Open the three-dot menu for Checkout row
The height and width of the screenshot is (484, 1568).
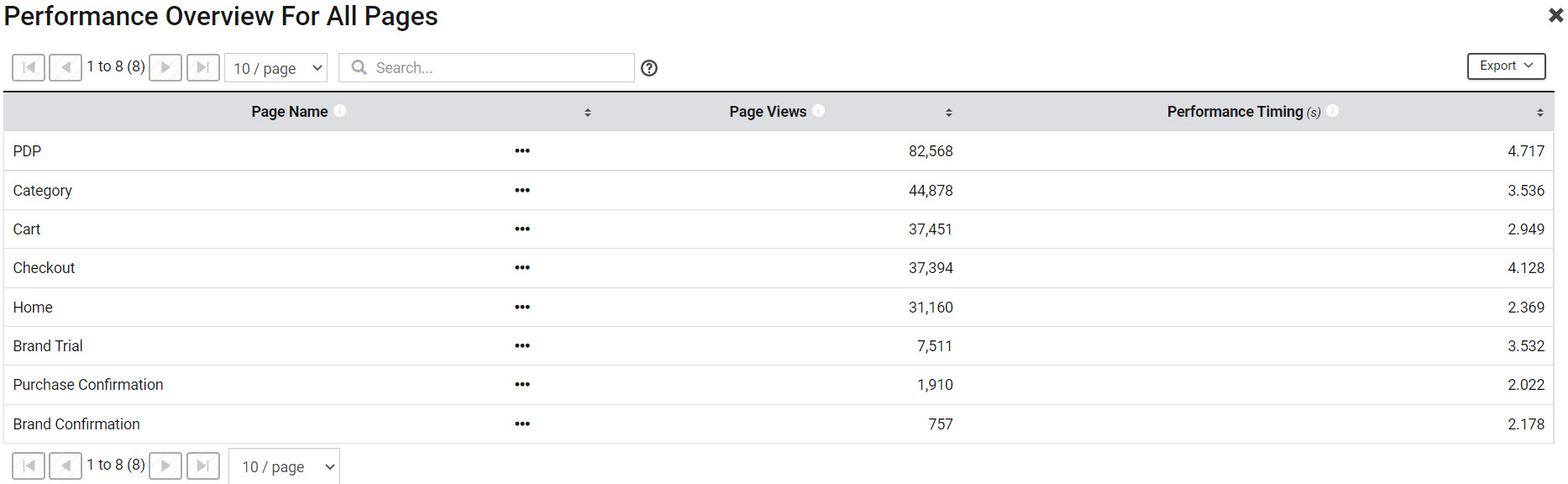[x=522, y=268]
